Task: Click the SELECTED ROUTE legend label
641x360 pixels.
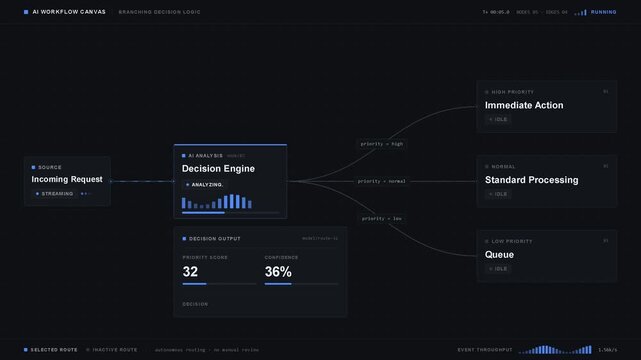Action: point(54,350)
